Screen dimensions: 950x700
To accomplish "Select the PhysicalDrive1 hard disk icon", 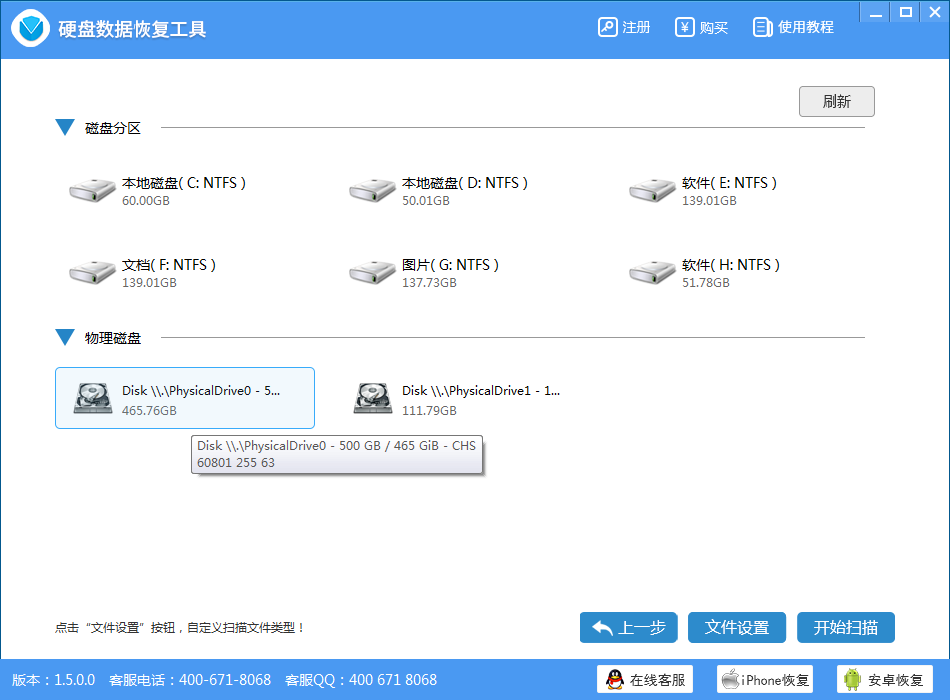I will 372,398.
